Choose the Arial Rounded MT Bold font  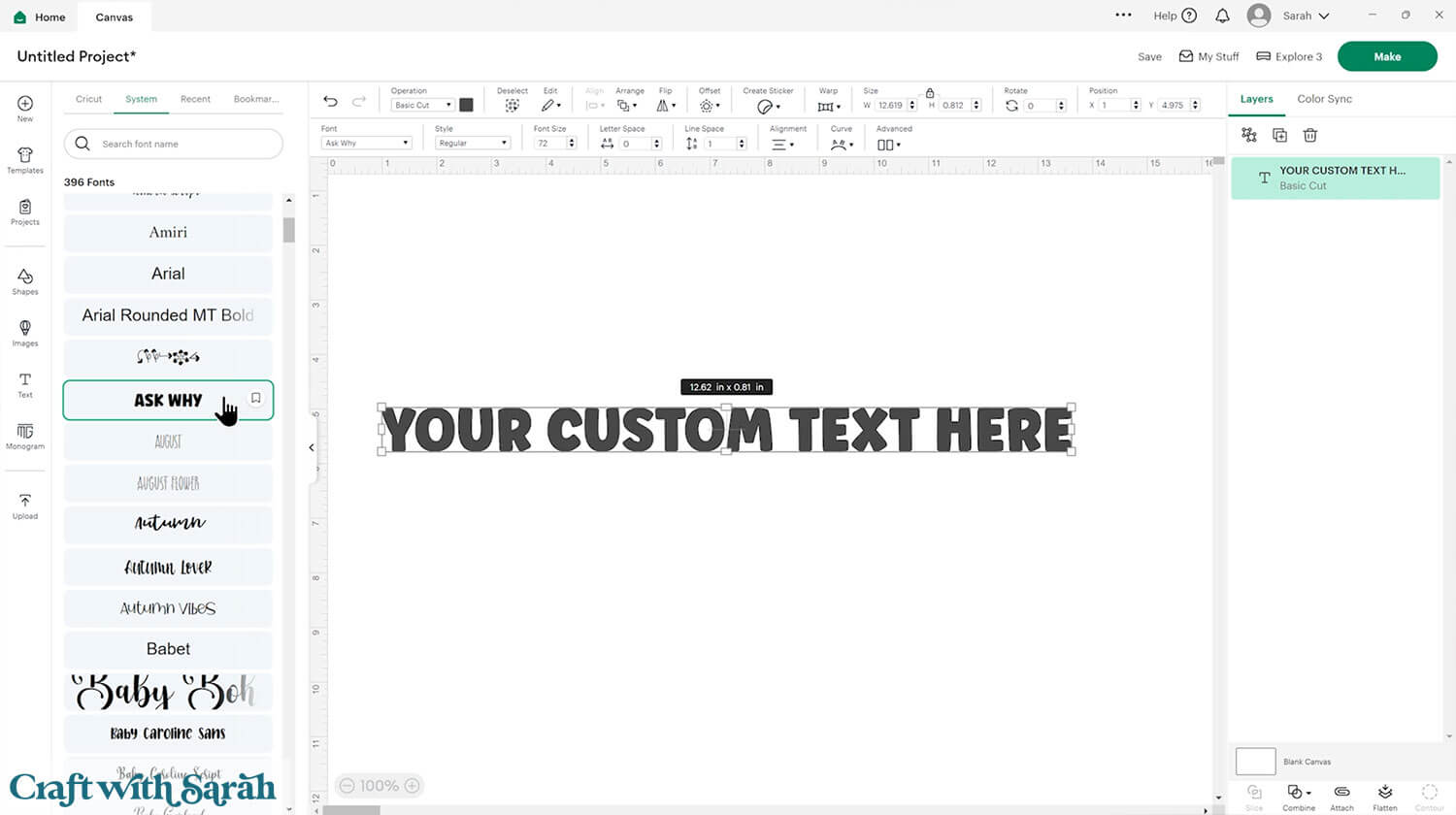click(x=168, y=315)
